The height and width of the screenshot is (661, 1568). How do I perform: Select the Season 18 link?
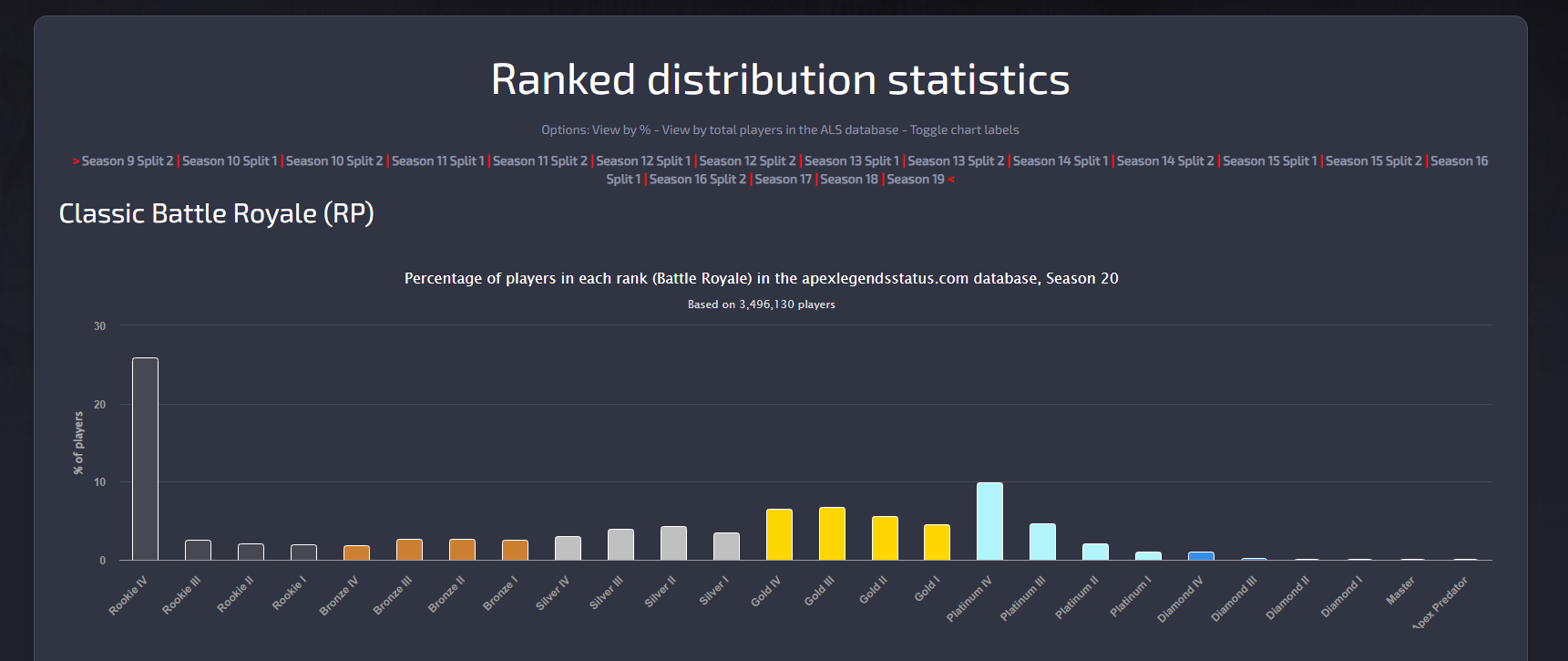[848, 180]
